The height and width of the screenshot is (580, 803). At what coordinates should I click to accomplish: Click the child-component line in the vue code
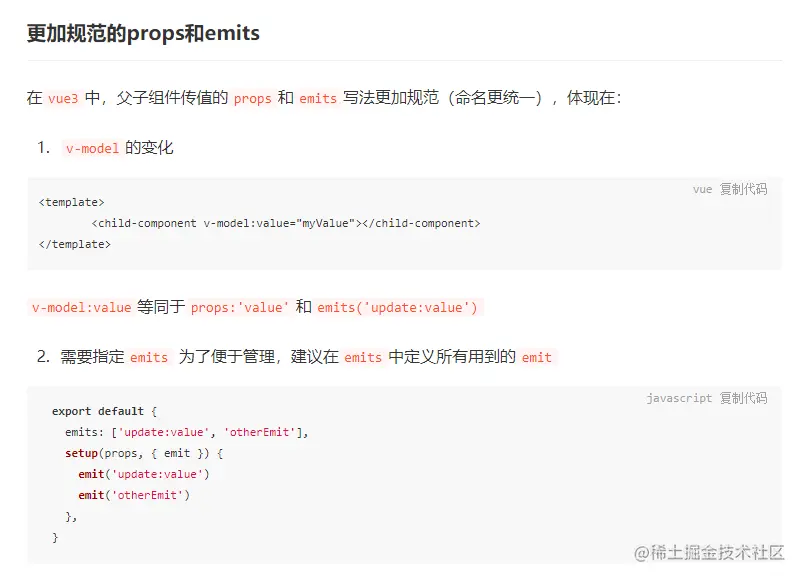click(286, 223)
